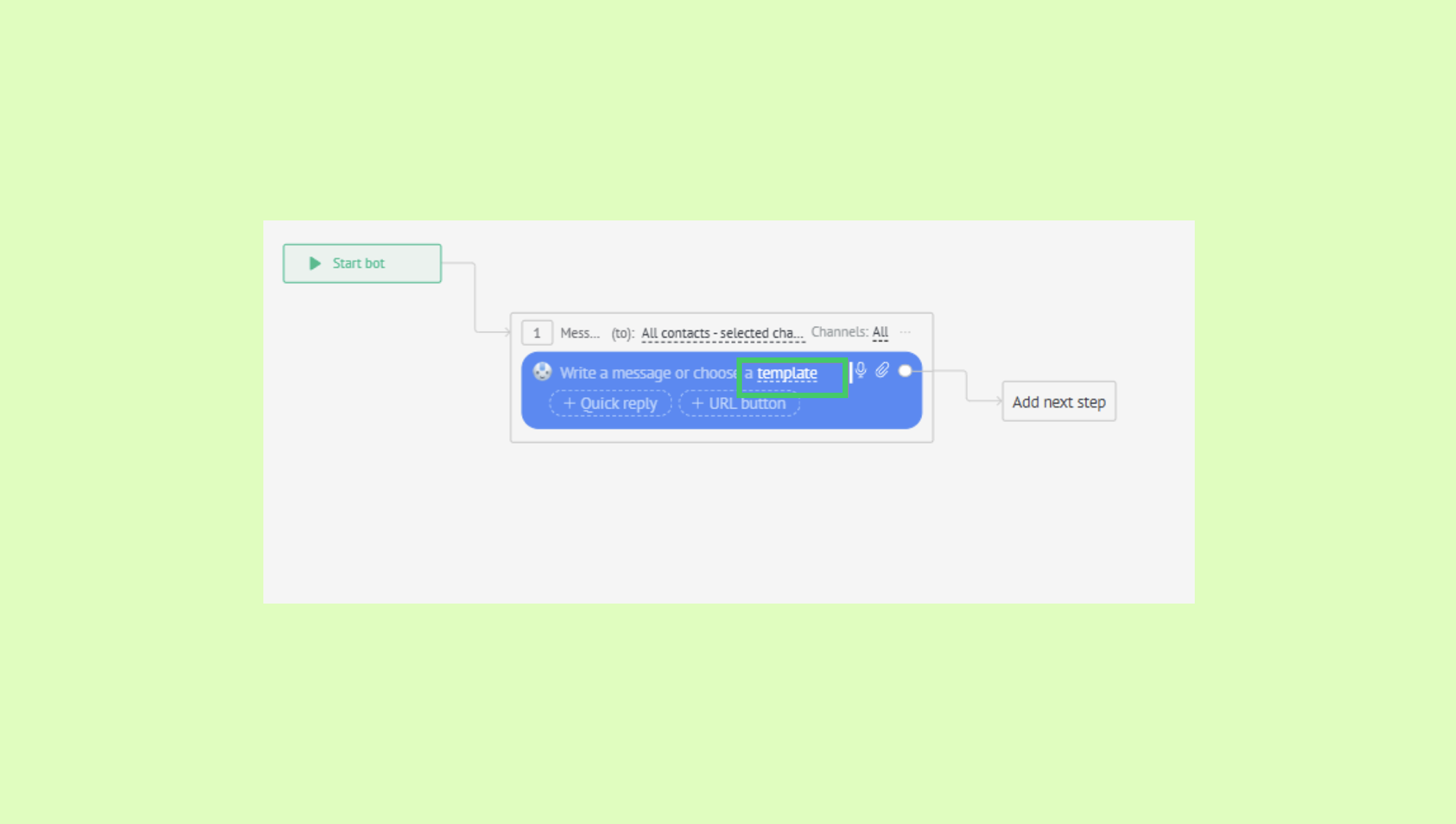Click the green play triangle icon
The image size is (1456, 824).
point(315,263)
